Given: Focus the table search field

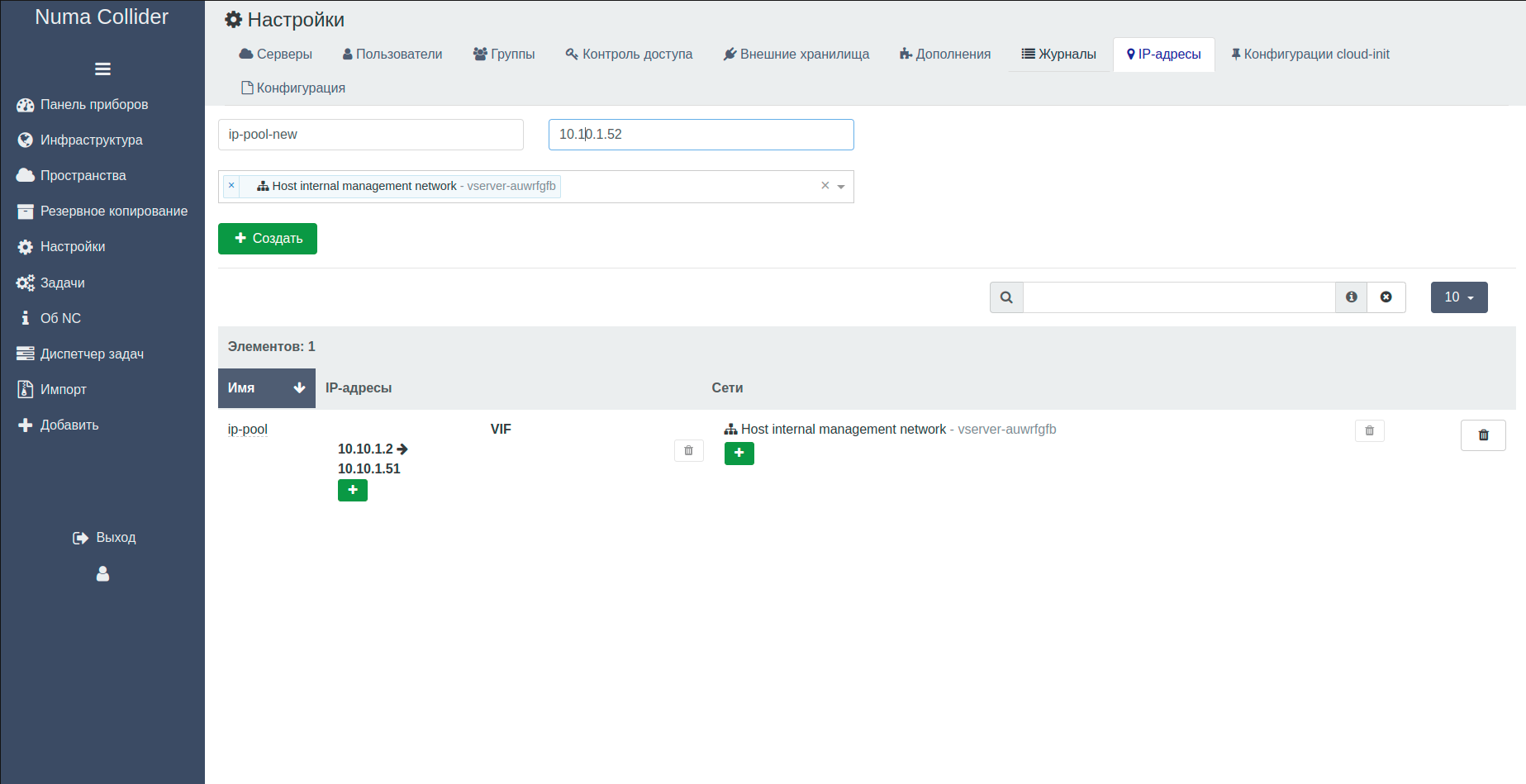Looking at the screenshot, I should click(1179, 297).
